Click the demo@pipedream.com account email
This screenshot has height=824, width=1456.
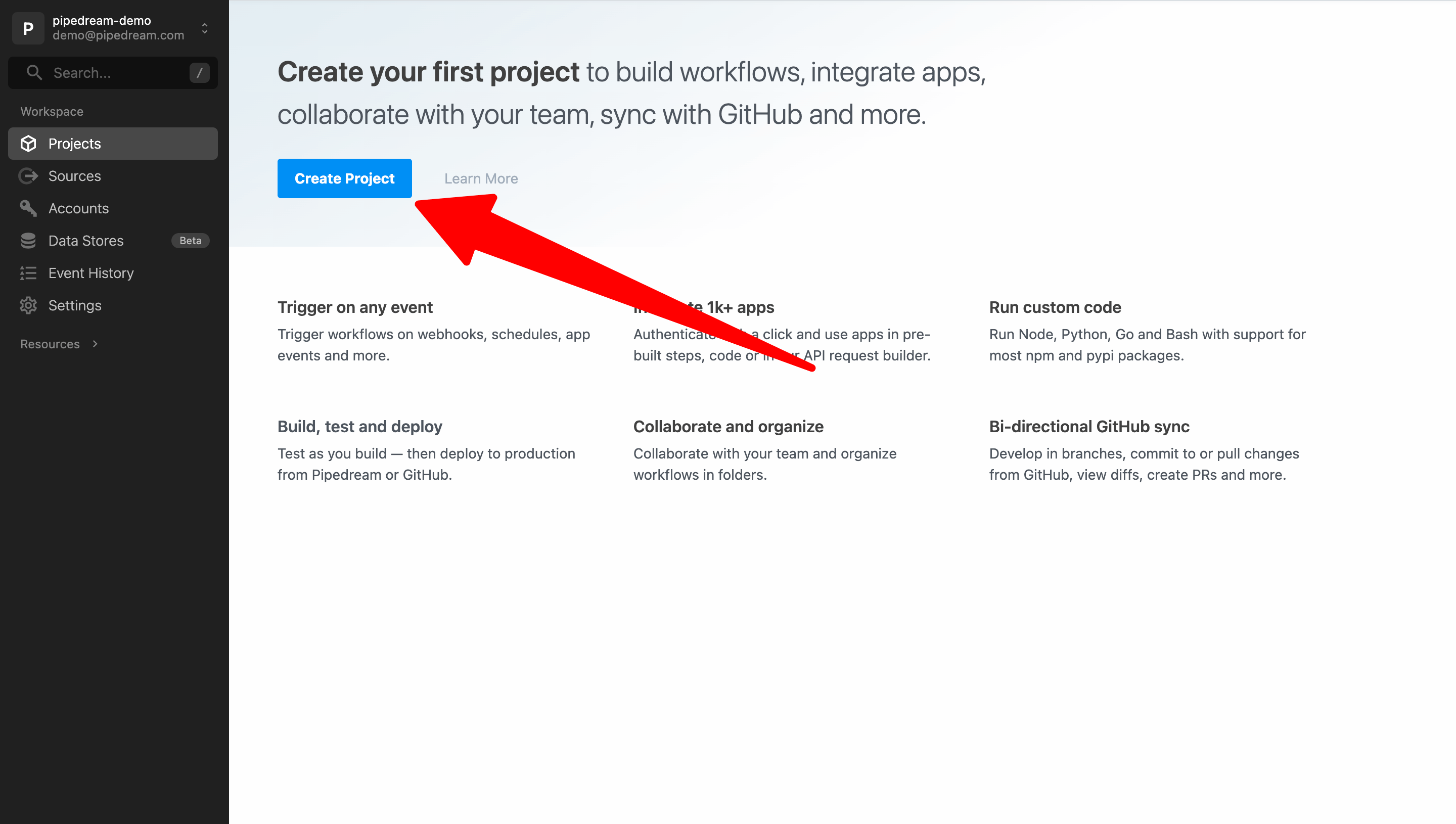[x=118, y=35]
